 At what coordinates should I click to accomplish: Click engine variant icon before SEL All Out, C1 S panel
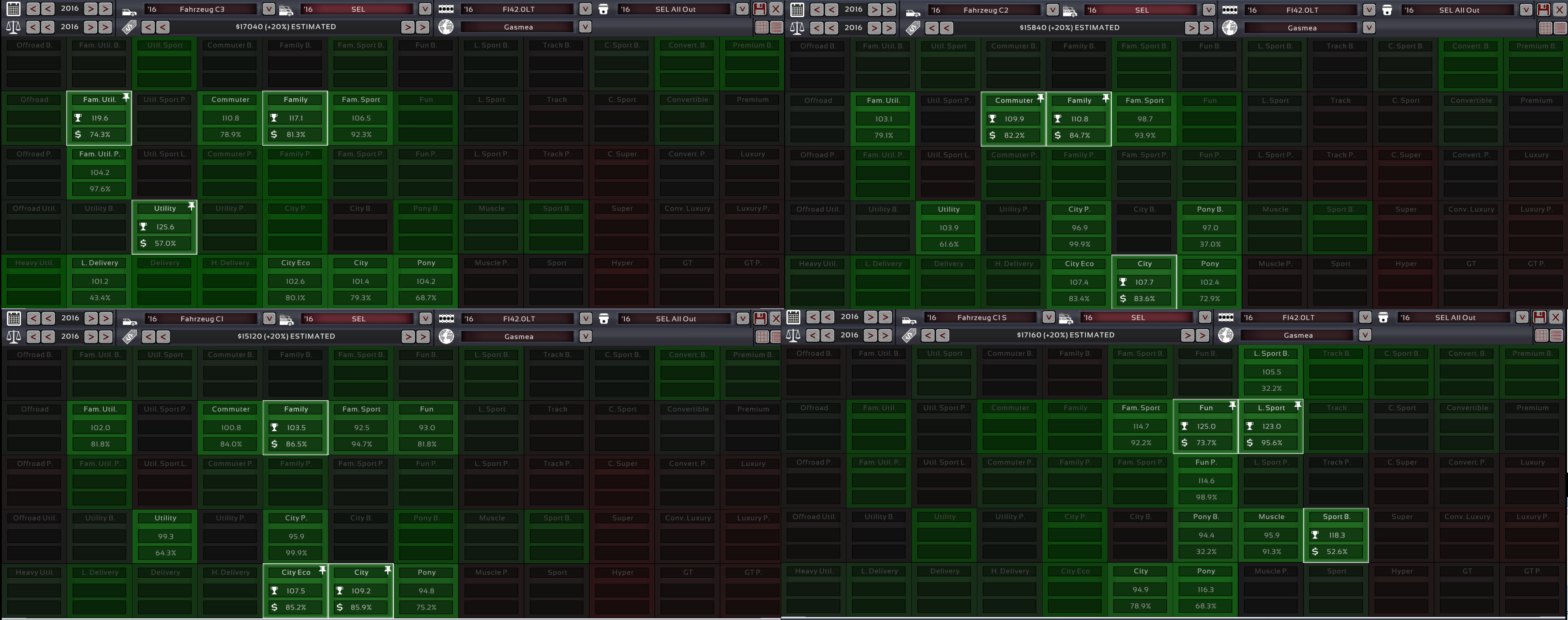(1383, 318)
